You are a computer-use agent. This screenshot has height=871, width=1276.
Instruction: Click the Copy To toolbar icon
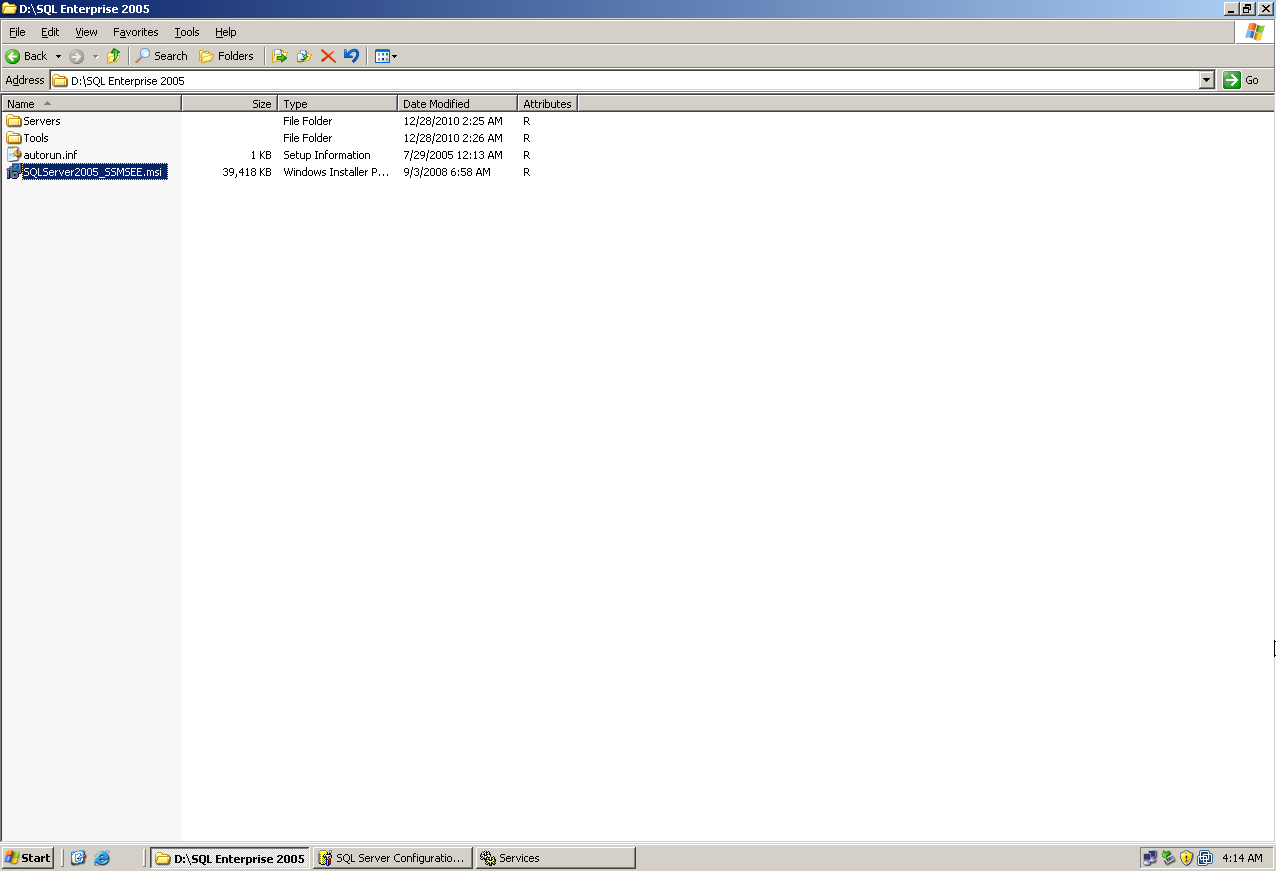(304, 56)
